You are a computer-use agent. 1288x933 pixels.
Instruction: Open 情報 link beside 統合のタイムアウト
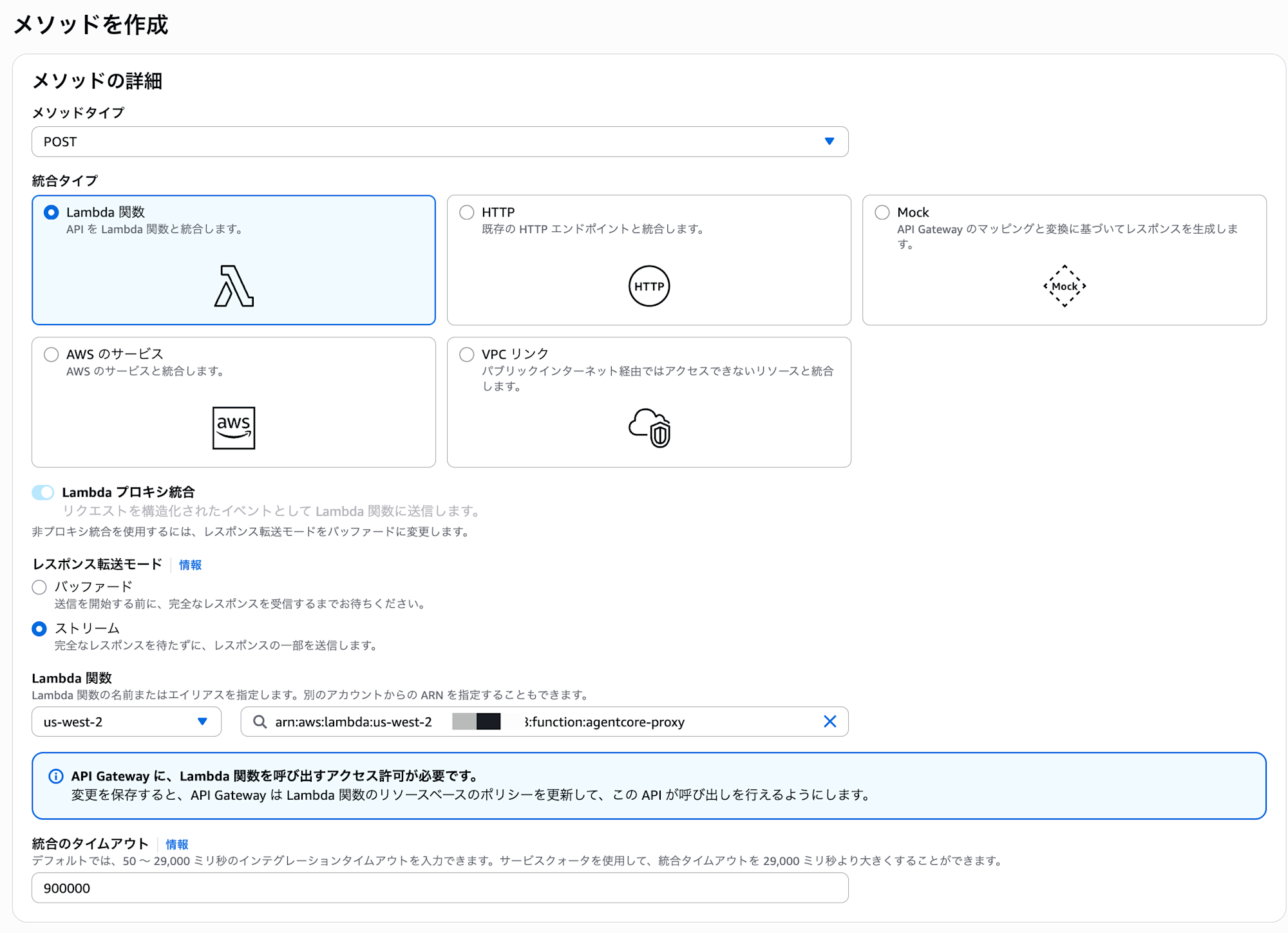tap(177, 844)
